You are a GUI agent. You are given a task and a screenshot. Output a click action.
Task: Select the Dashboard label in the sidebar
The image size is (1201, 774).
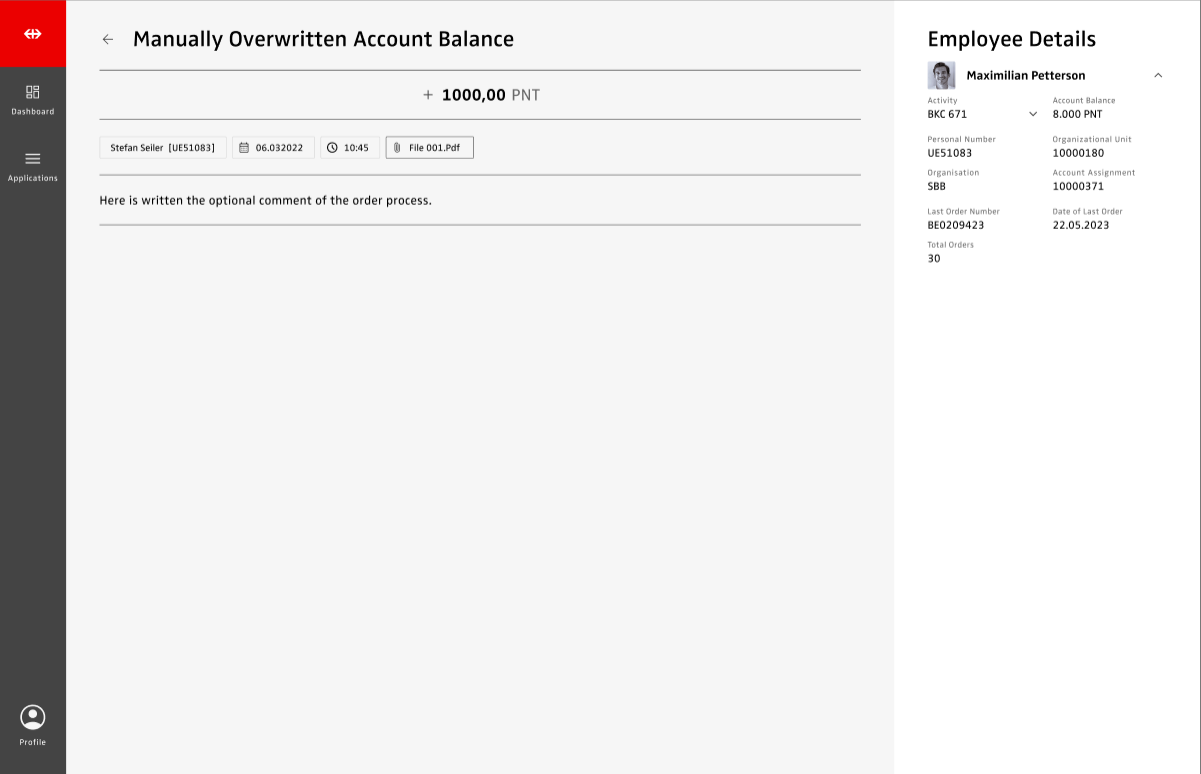click(x=33, y=112)
